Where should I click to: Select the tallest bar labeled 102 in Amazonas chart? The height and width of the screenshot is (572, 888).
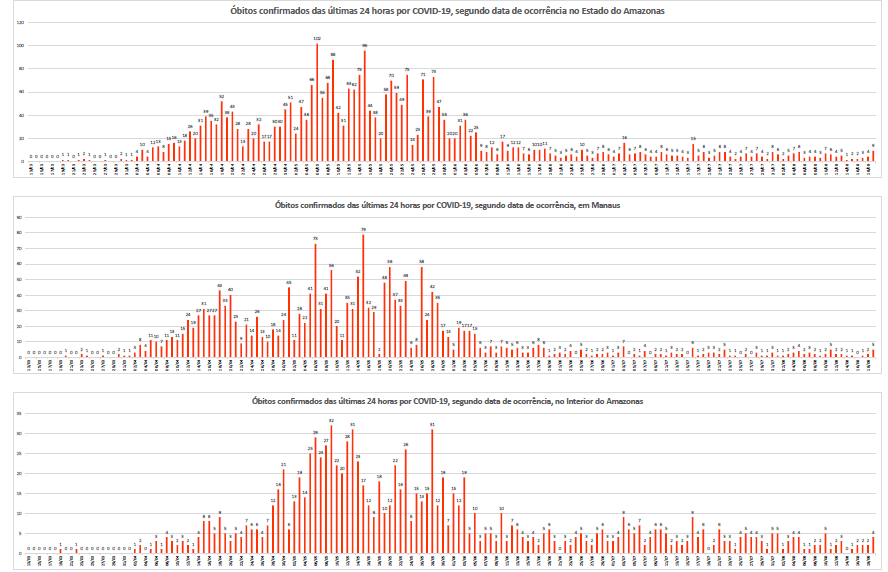(317, 102)
